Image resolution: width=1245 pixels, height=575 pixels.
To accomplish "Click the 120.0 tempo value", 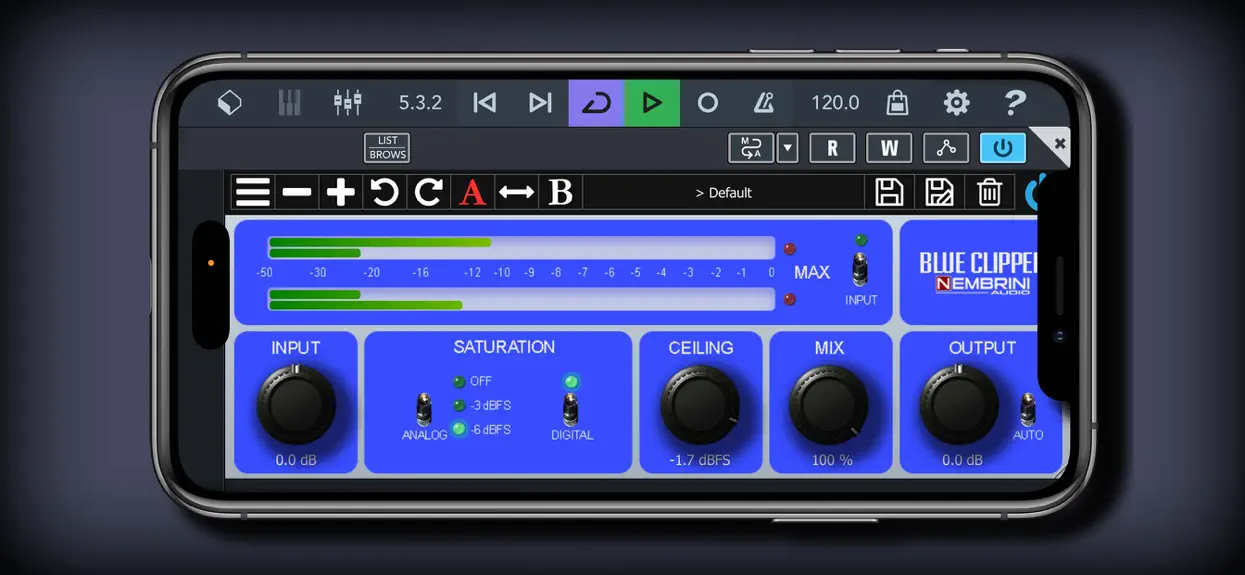I will click(835, 103).
